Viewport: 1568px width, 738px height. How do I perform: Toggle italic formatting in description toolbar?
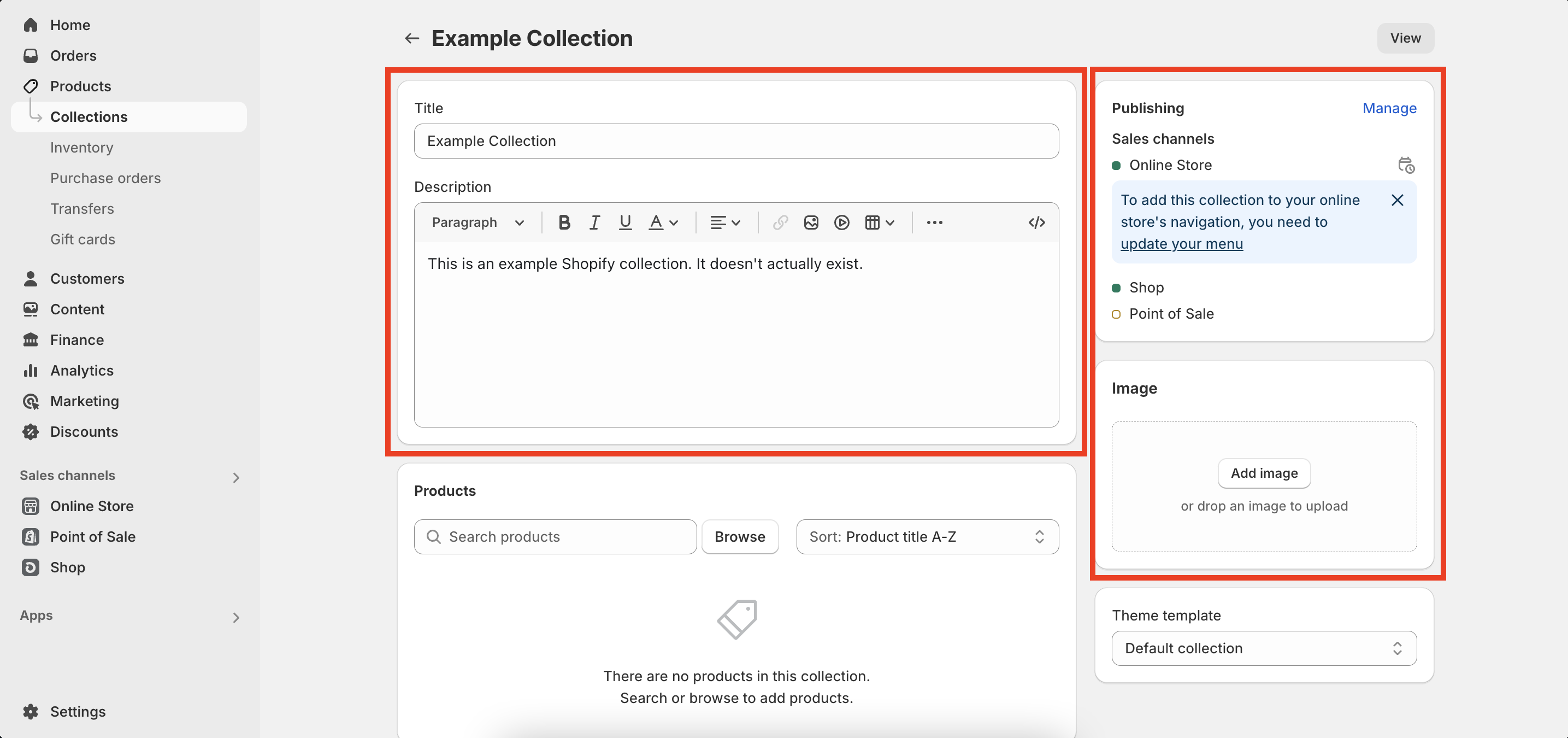coord(595,222)
